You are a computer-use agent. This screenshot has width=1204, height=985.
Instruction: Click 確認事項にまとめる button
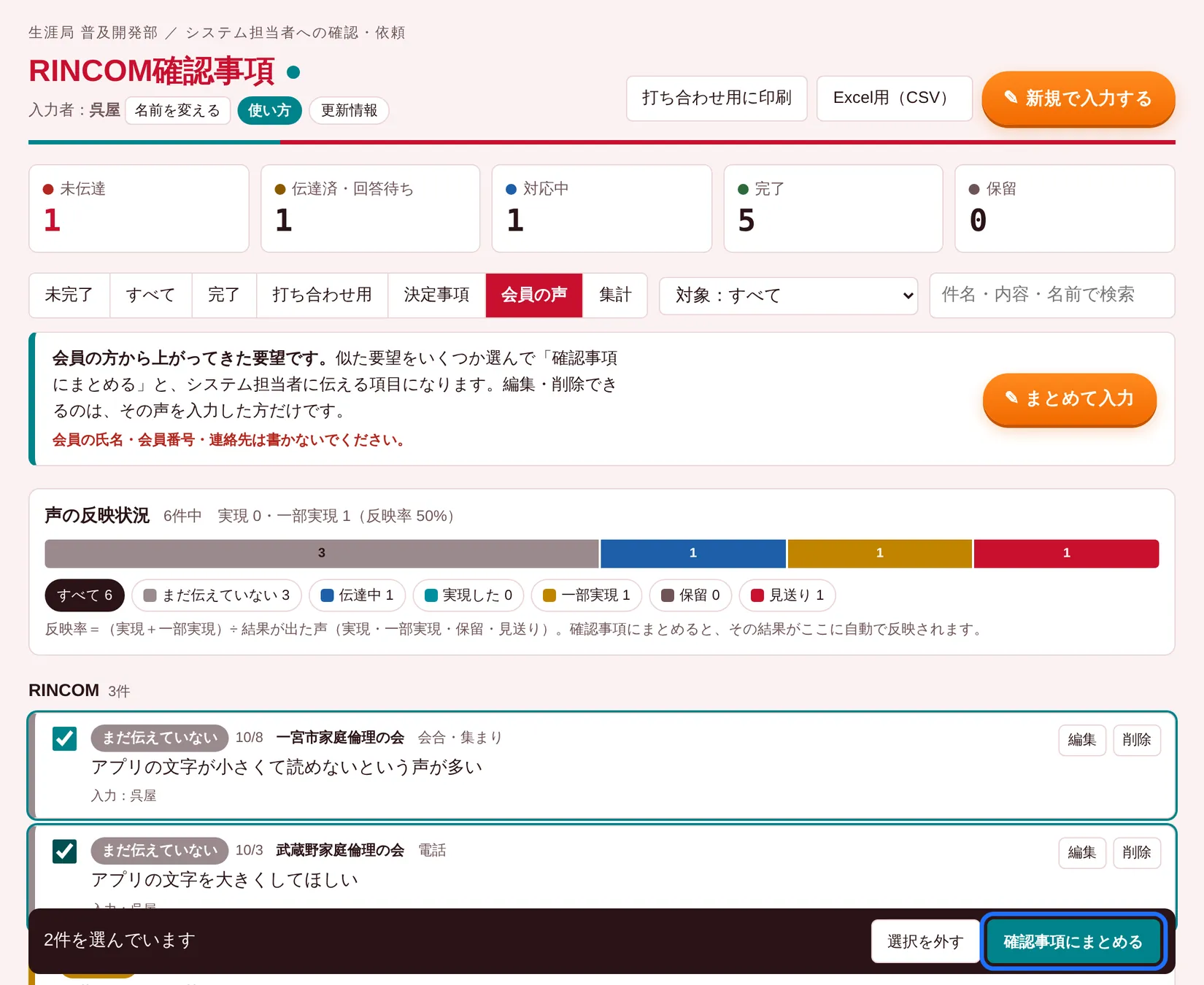pos(1073,941)
